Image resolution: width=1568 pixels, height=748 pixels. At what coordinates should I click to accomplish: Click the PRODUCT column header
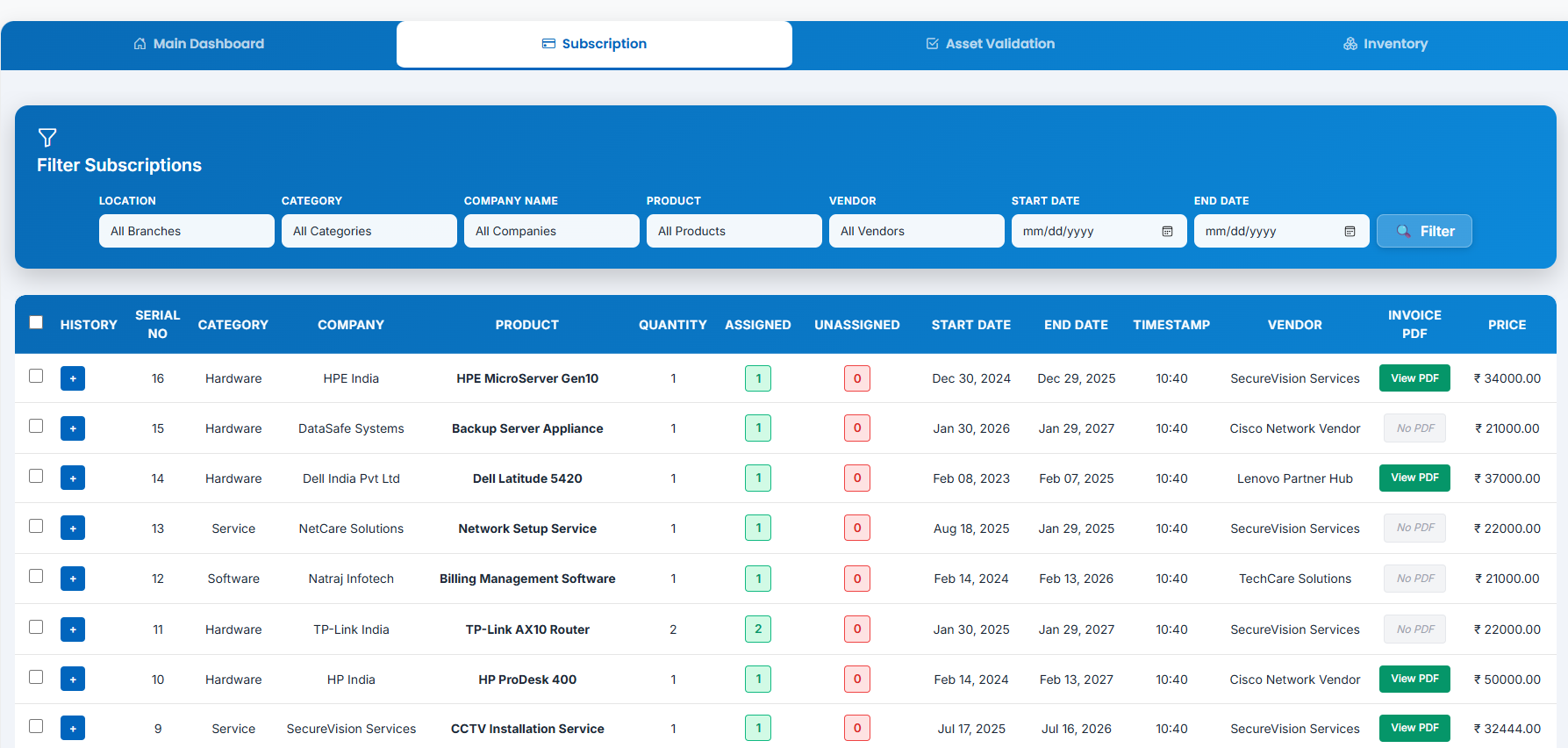[527, 325]
